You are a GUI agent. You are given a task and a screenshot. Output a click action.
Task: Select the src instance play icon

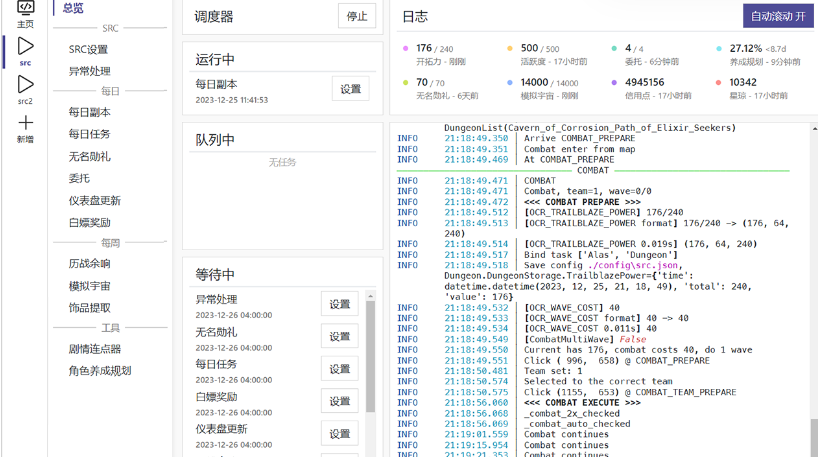pos(25,47)
